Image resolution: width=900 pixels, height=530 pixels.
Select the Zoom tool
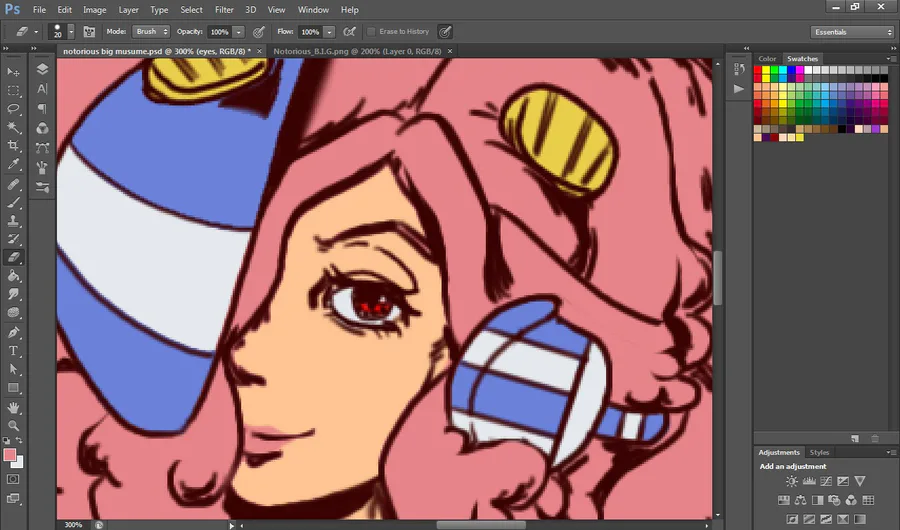point(13,426)
